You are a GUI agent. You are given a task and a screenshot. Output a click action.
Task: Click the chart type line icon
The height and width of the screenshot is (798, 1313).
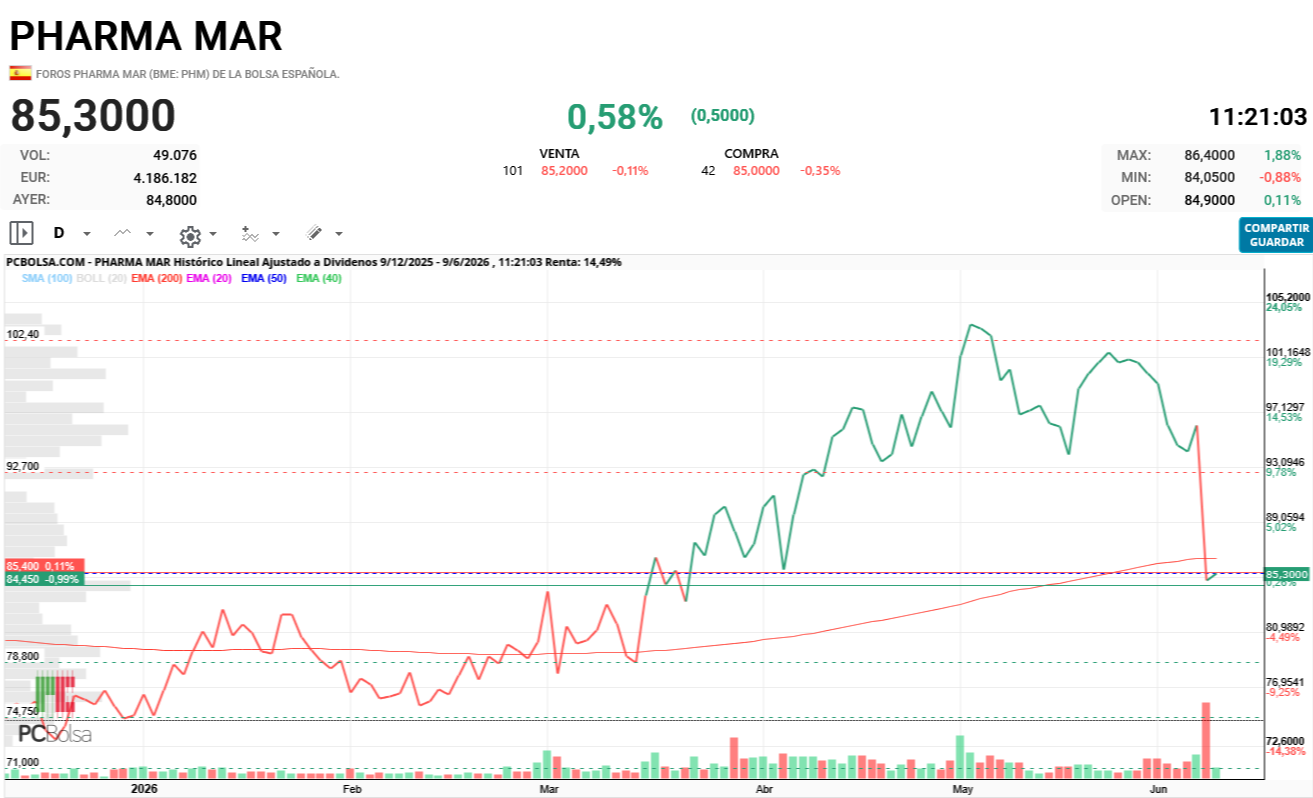tap(122, 233)
